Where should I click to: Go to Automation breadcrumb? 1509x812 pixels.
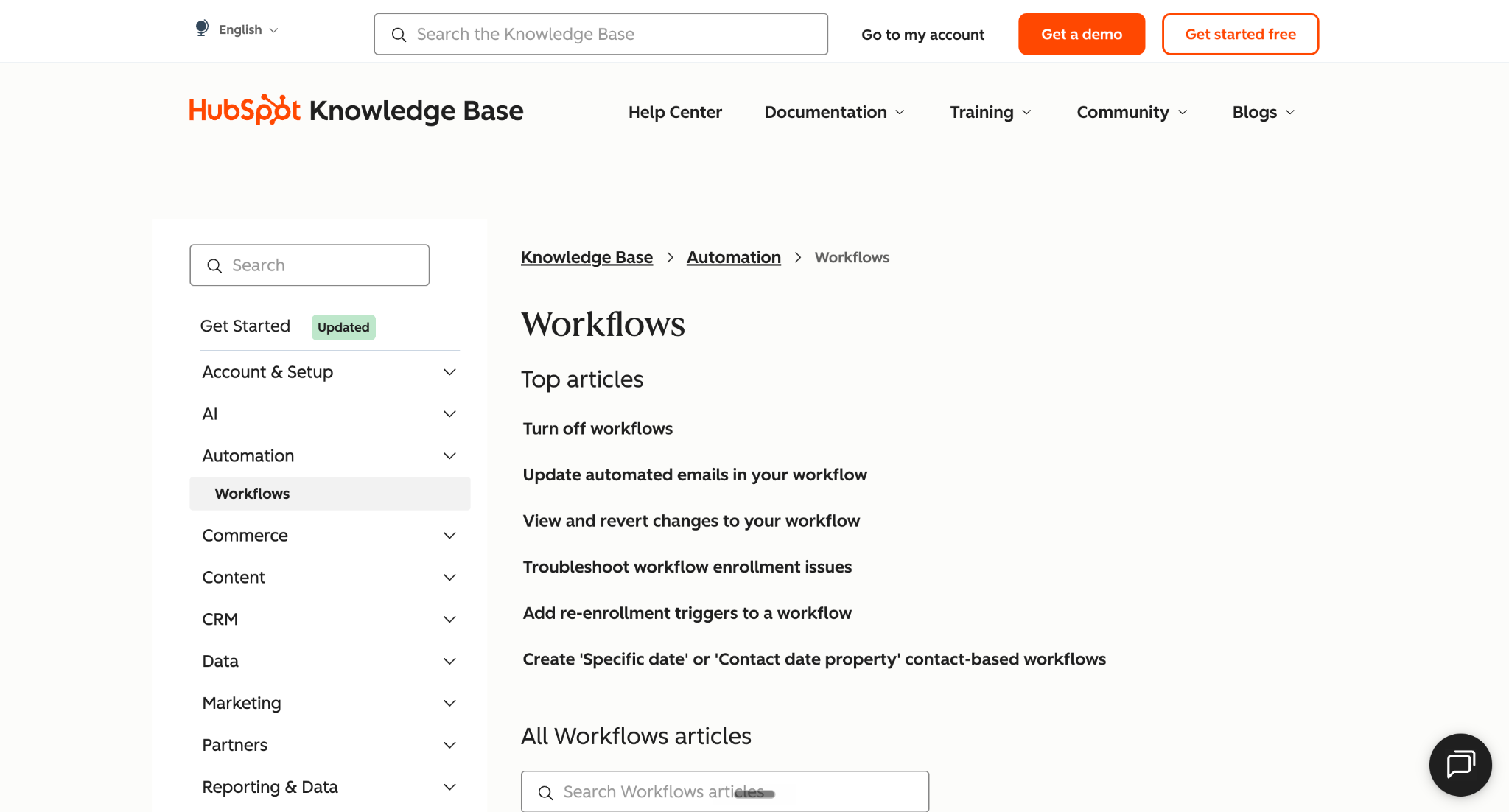pos(733,257)
